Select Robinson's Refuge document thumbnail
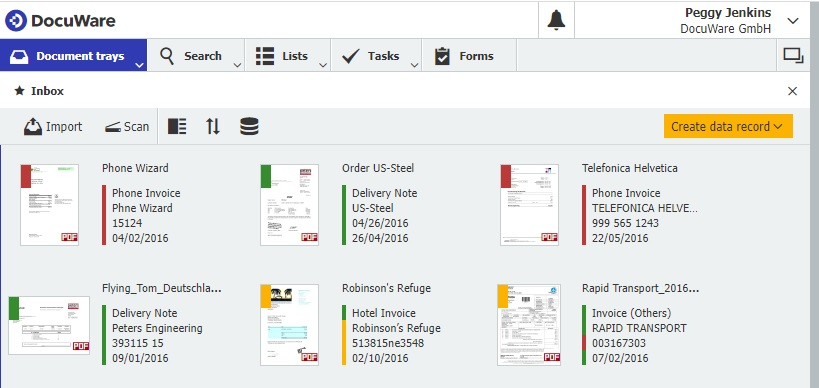Image resolution: width=819 pixels, height=388 pixels. pyautogui.click(x=289, y=325)
